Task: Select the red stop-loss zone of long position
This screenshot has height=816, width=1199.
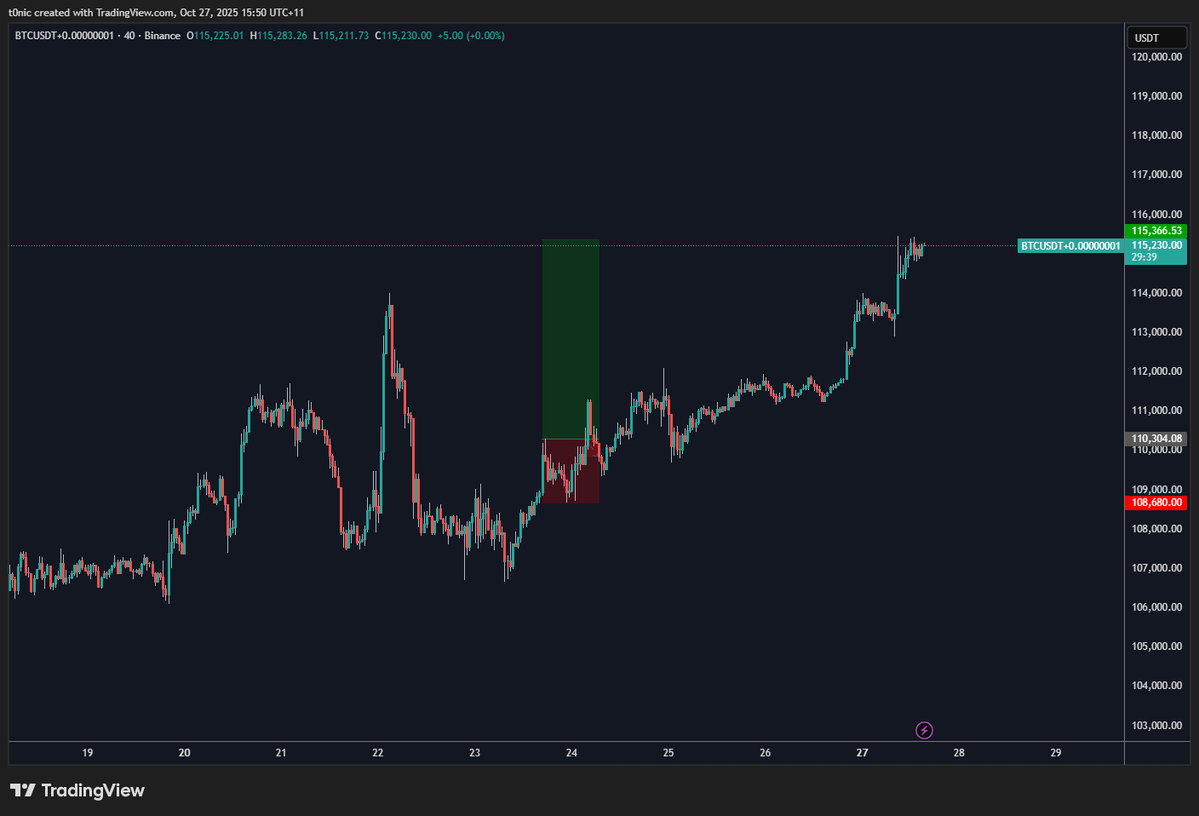Action: coord(570,471)
